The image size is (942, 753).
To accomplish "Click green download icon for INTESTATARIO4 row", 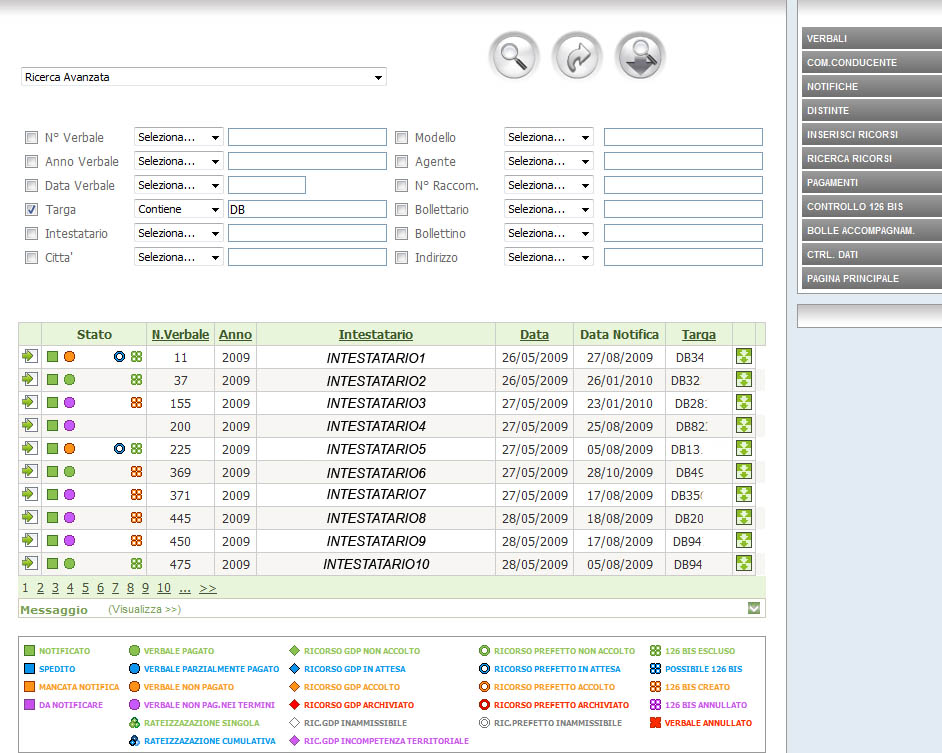I will [744, 425].
